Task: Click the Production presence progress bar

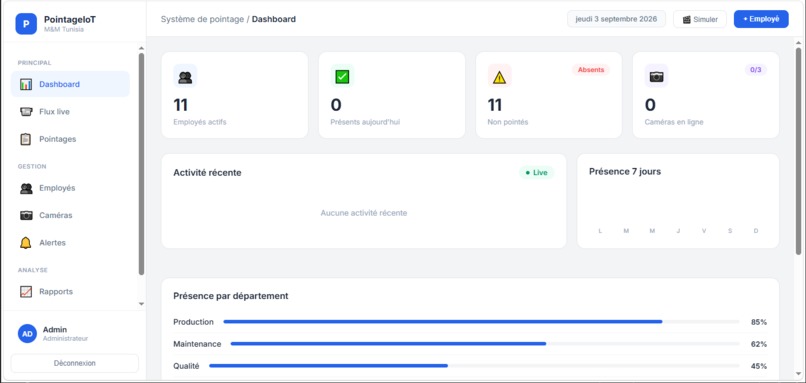Action: coord(481,322)
